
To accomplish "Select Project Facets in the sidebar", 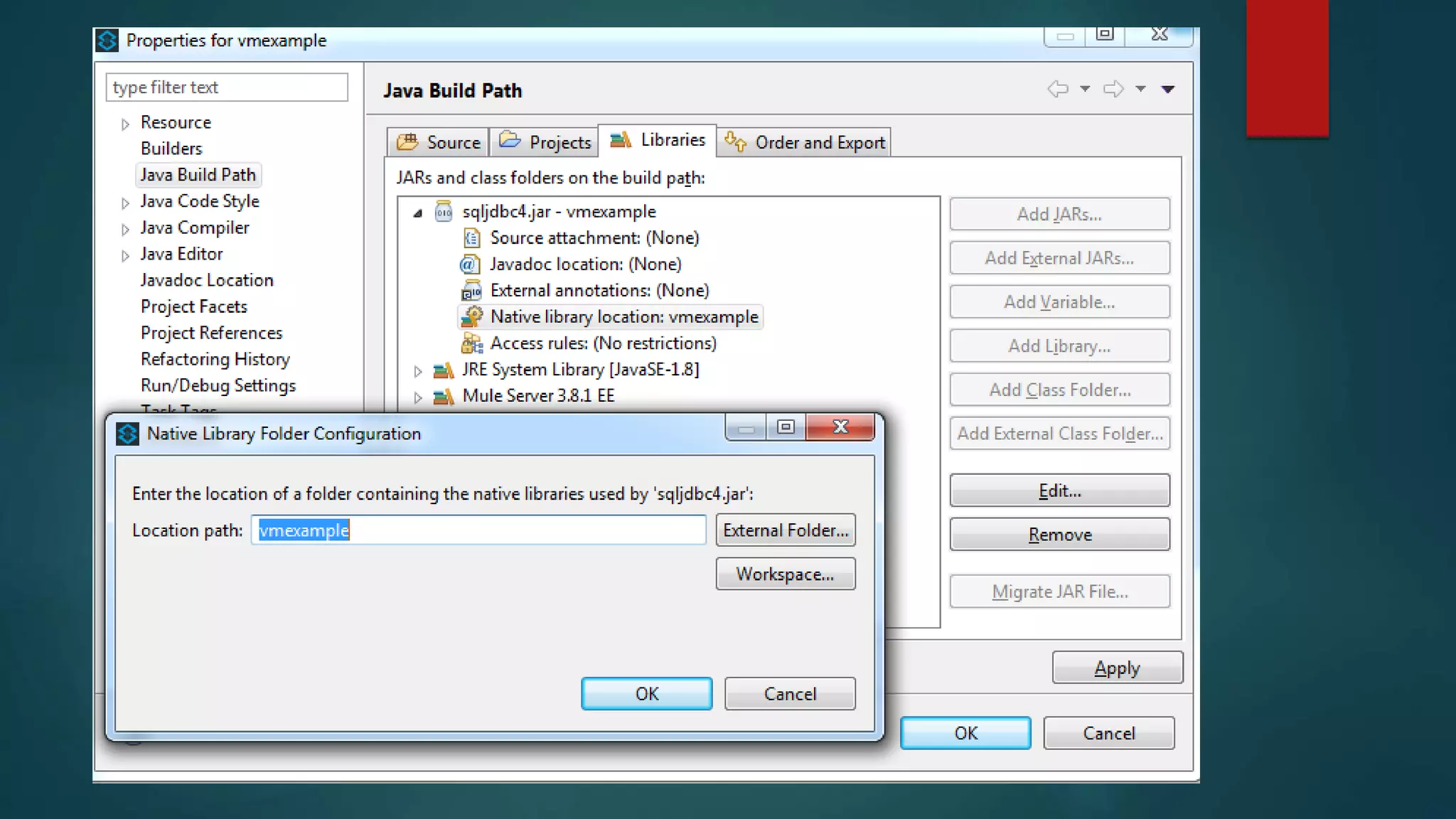I will (x=193, y=306).
